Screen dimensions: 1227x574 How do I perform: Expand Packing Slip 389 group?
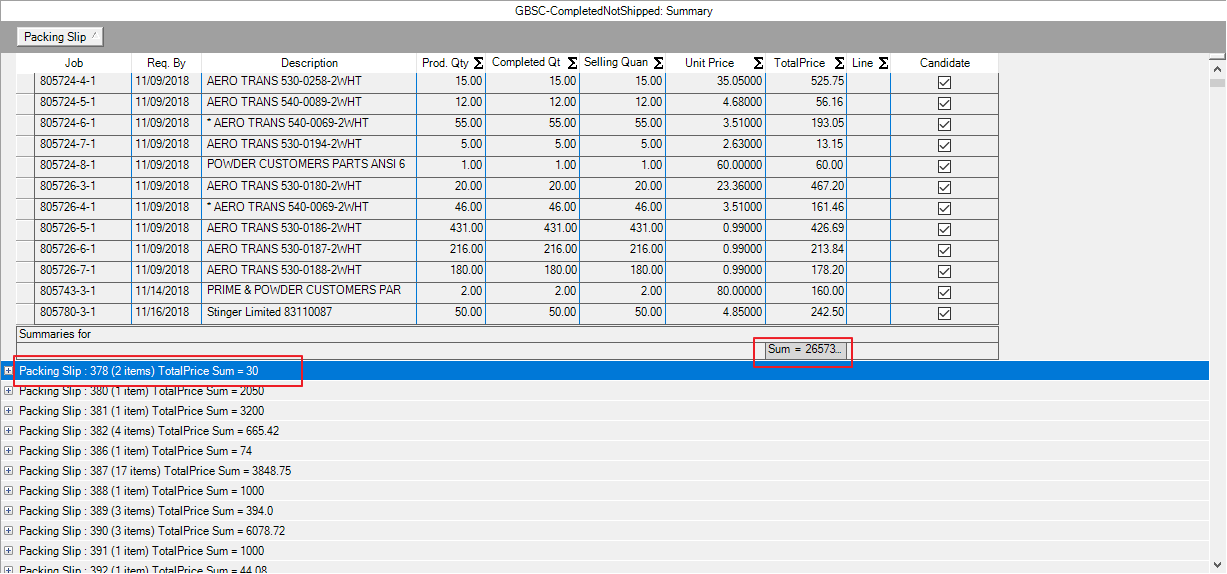click(9, 511)
